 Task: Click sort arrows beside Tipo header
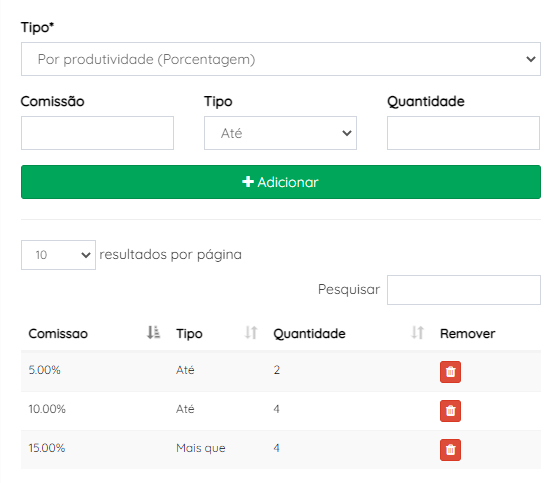[x=251, y=332]
